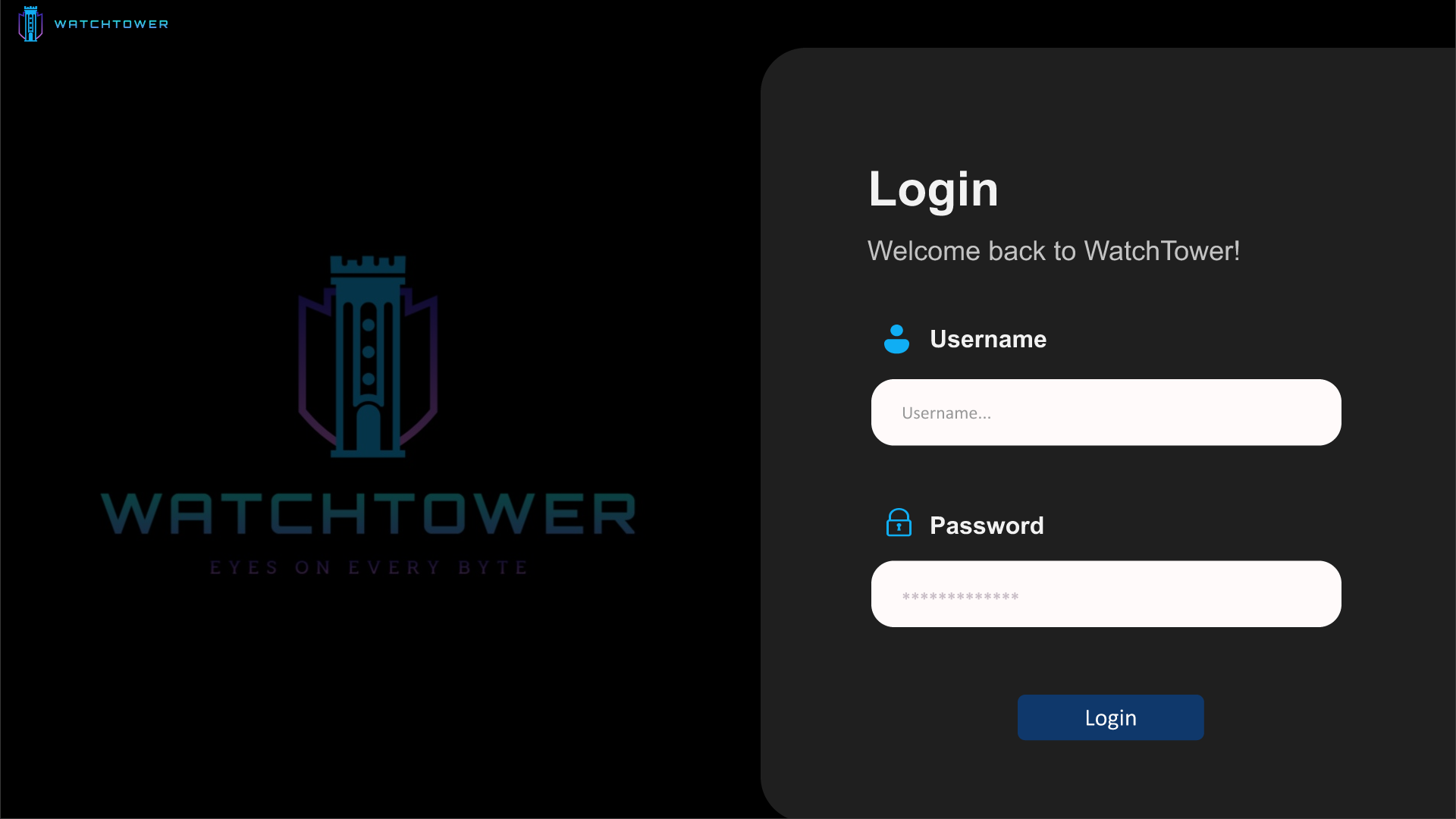
Task: Click the Password label text
Action: point(987,526)
